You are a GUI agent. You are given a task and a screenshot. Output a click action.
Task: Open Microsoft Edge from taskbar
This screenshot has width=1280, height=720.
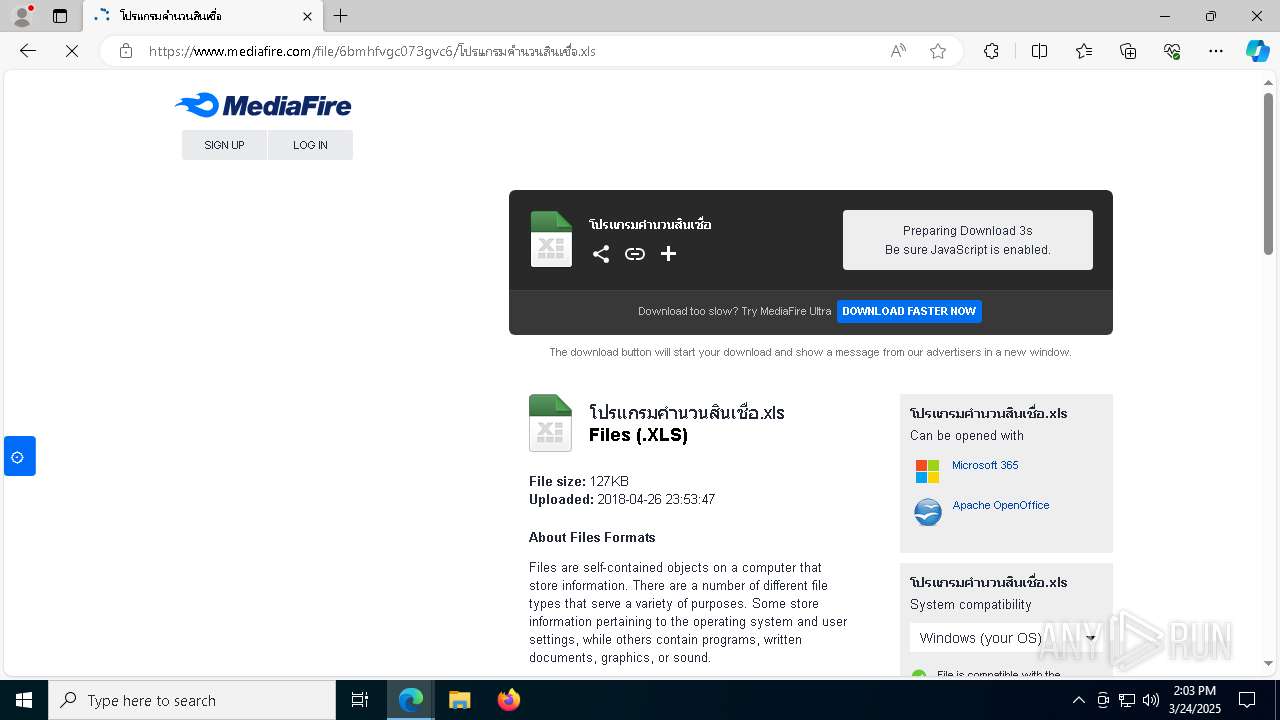(411, 700)
